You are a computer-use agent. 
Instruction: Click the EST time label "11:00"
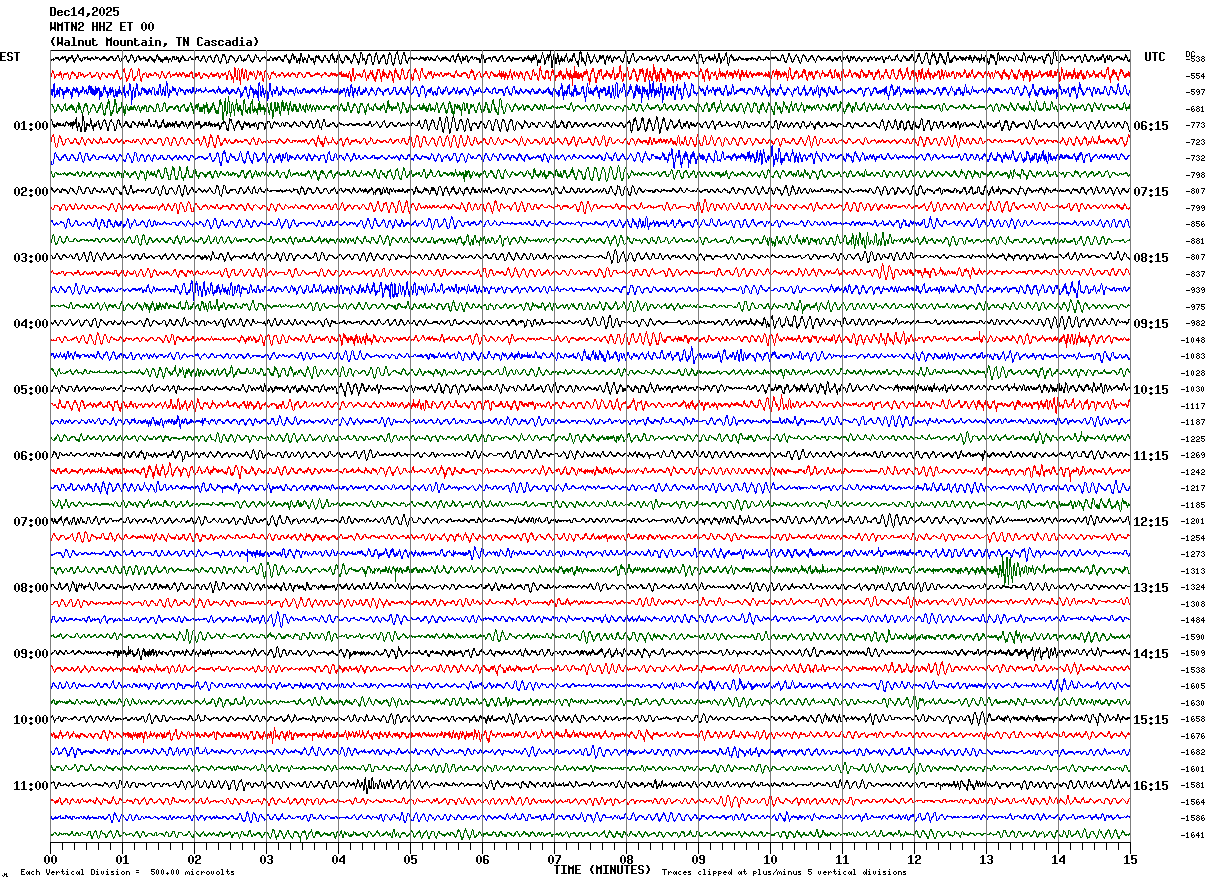tap(31, 786)
